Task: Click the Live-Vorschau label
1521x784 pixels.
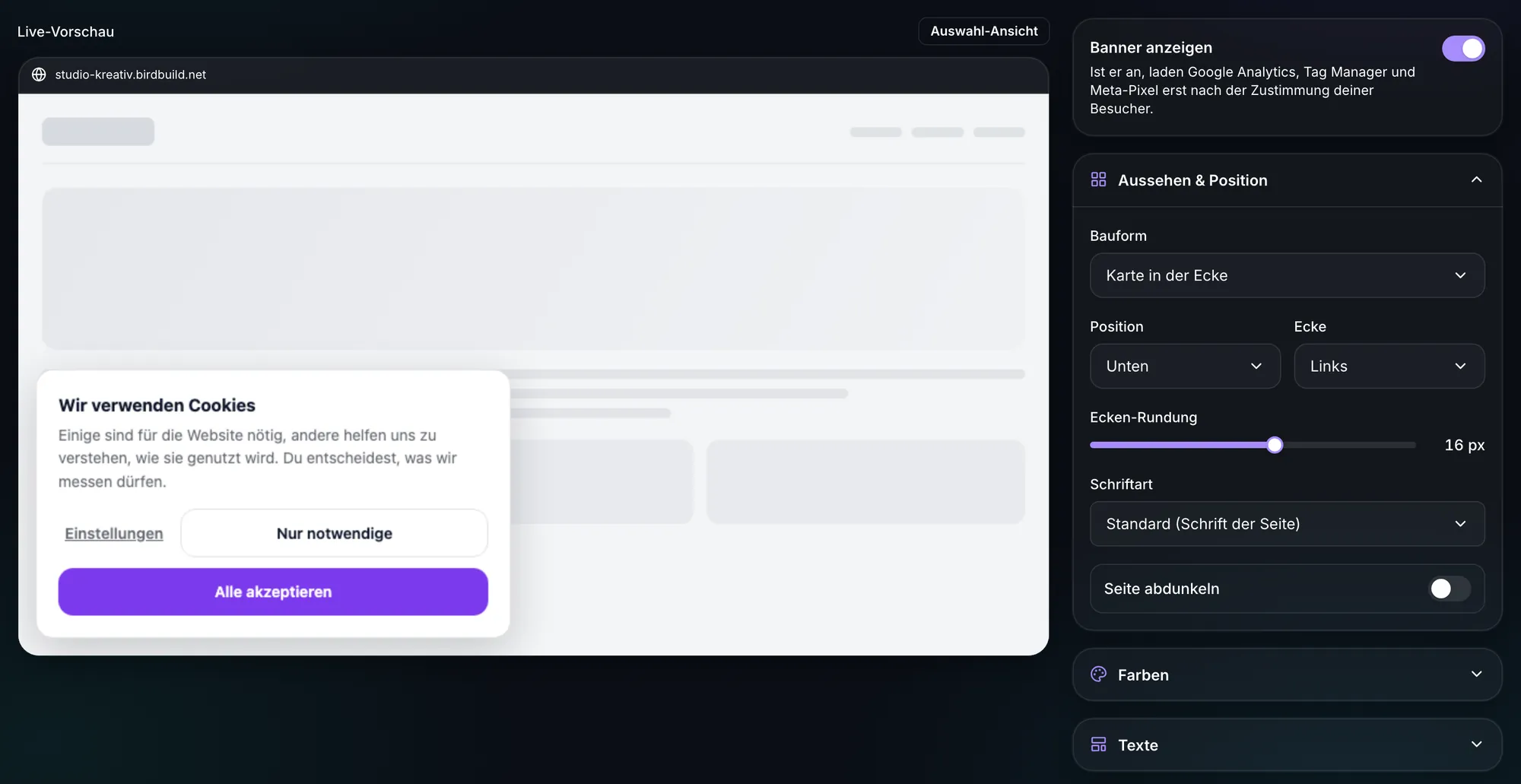Action: click(65, 32)
